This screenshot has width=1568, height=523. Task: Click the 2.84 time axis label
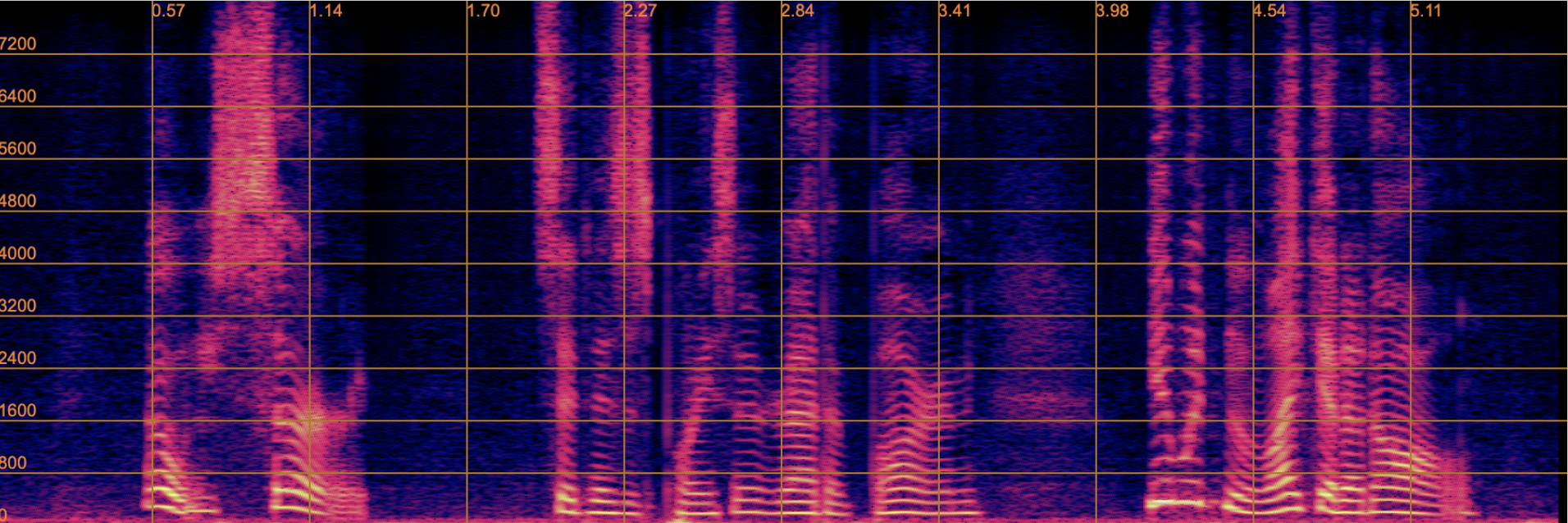click(798, 11)
